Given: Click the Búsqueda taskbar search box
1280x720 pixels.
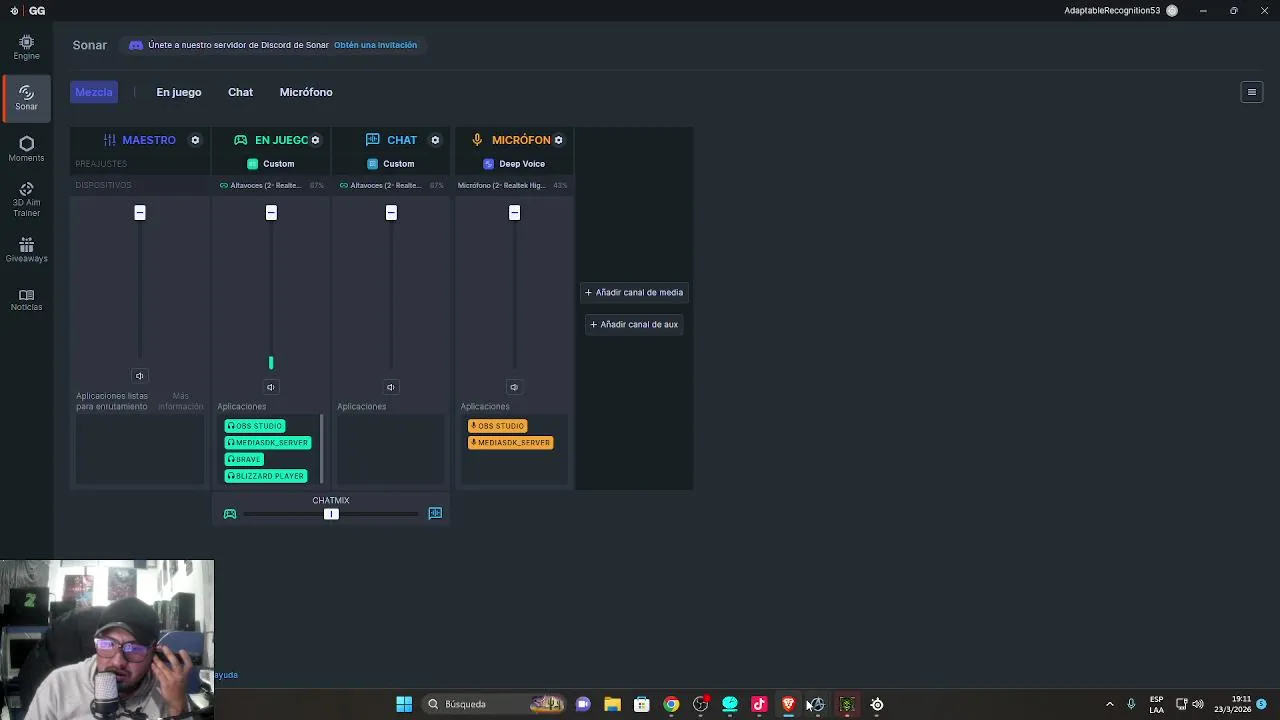Looking at the screenshot, I should coord(493,704).
